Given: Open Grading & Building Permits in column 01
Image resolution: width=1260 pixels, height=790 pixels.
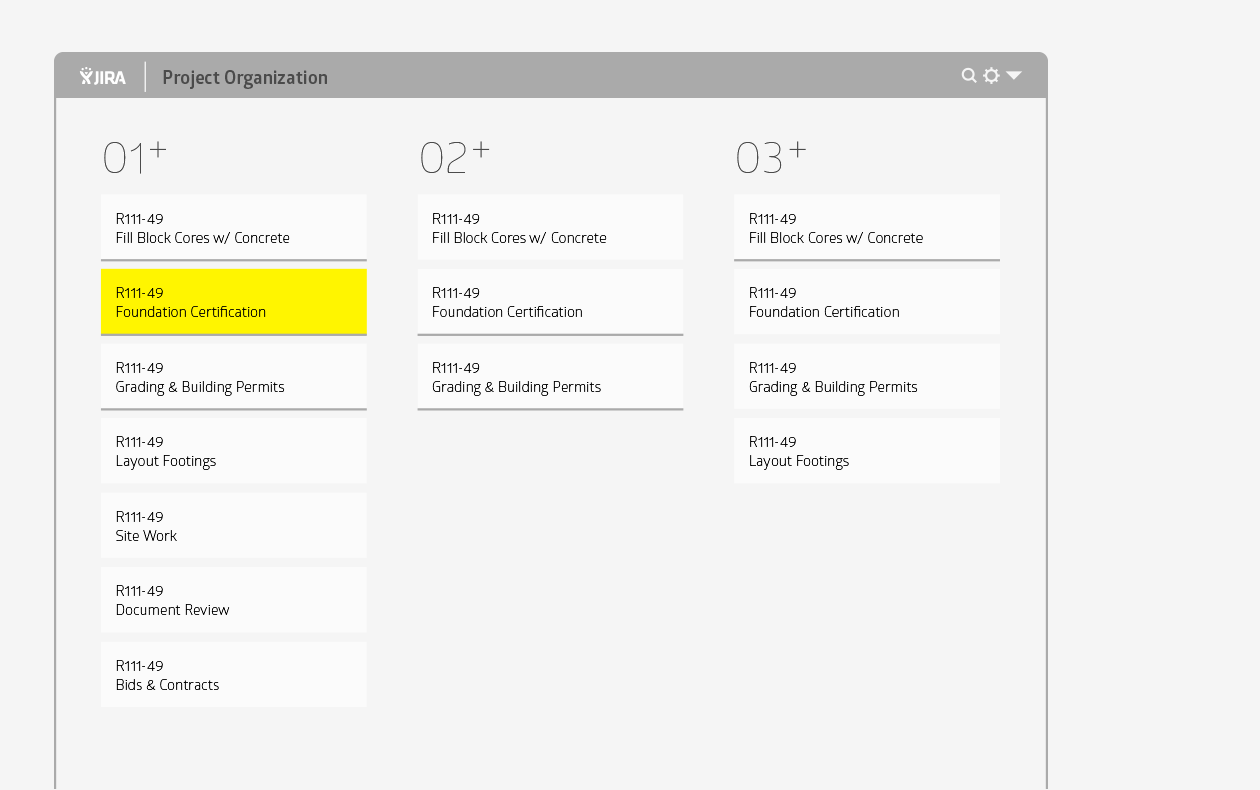Looking at the screenshot, I should (x=234, y=377).
